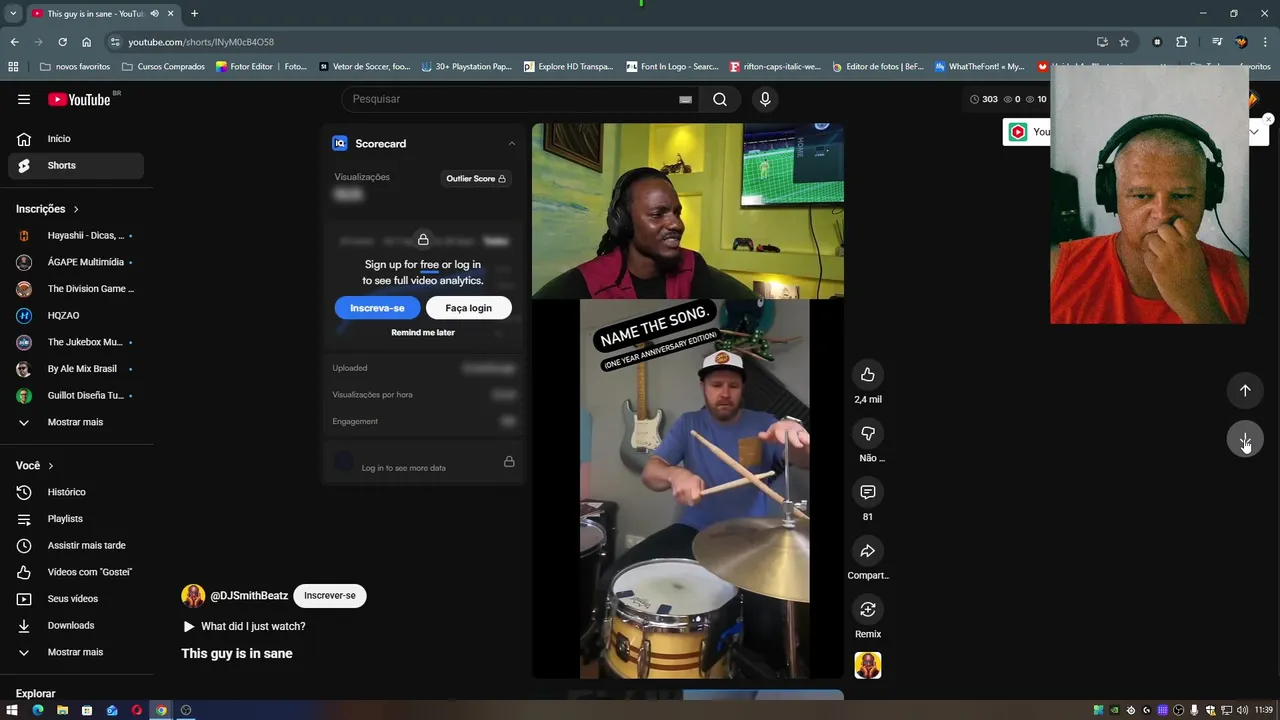Click the Faça login button
Viewport: 1280px width, 720px height.
point(468,308)
